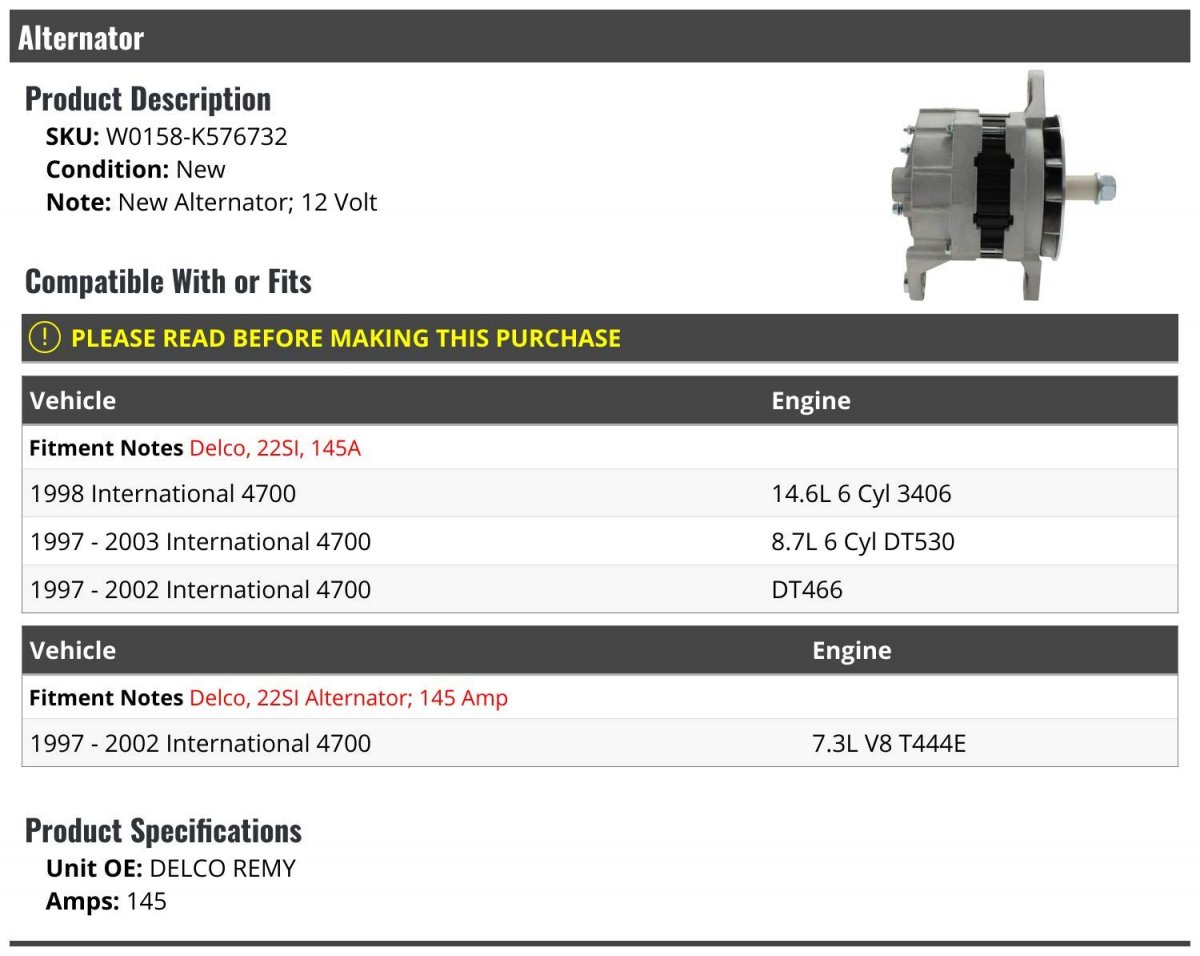1200x956 pixels.
Task: Click the Product Specifications heading
Action: pyautogui.click(x=163, y=831)
